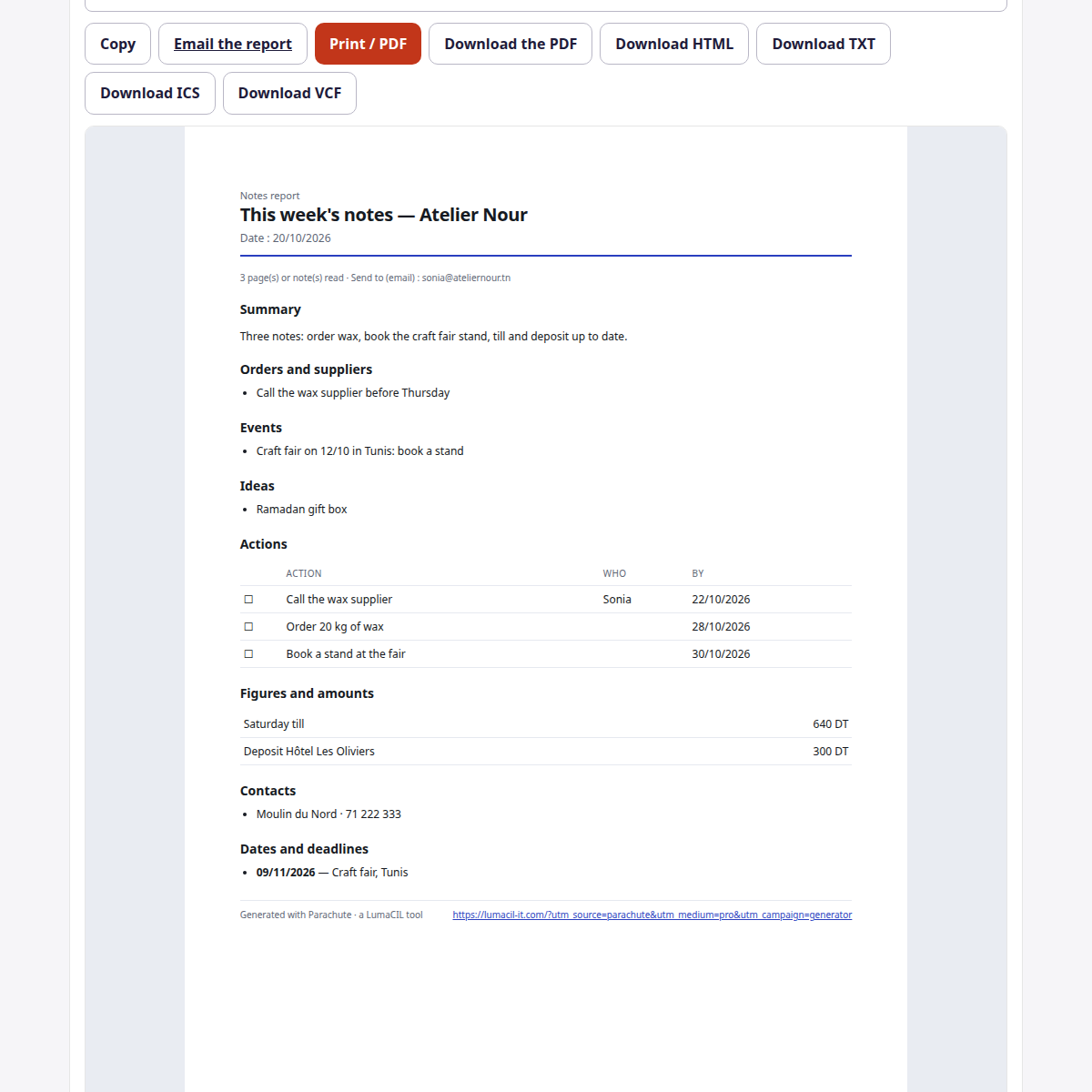Click the 640 DT amount
1092x1092 pixels.
point(831,724)
